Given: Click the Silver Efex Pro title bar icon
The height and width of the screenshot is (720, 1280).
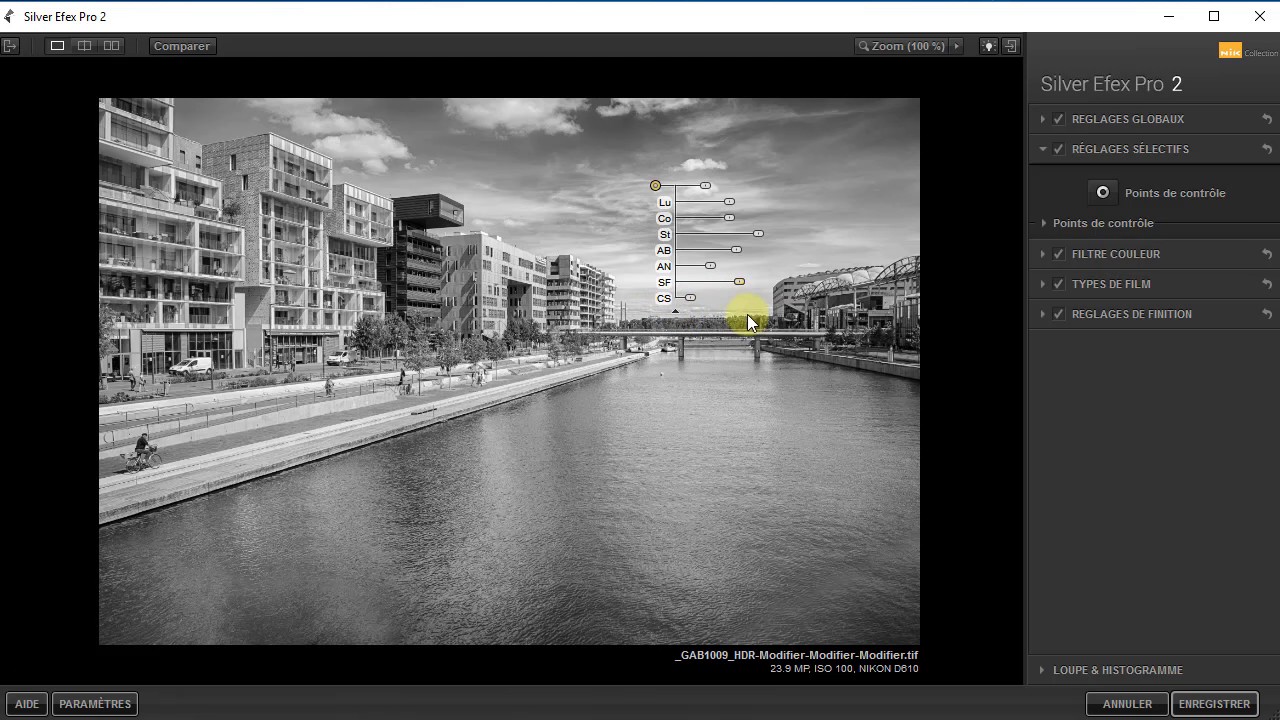Looking at the screenshot, I should (10, 16).
